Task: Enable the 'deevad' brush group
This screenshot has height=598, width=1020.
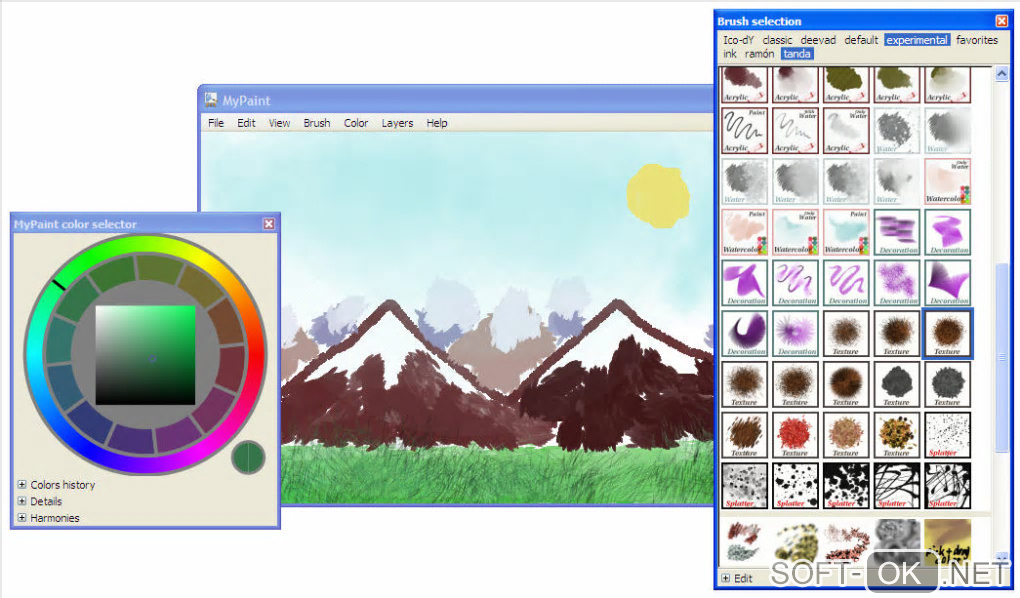Action: pyautogui.click(x=818, y=40)
